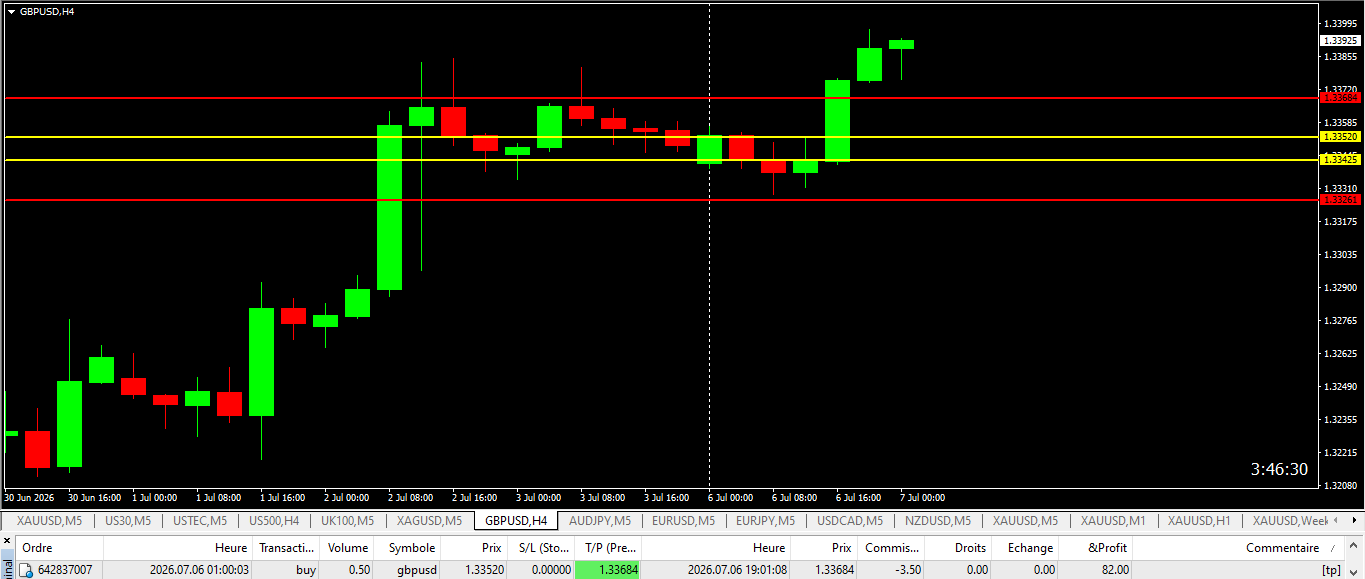This screenshot has width=1365, height=579.
Task: Click the Symbole column header
Action: [x=412, y=548]
